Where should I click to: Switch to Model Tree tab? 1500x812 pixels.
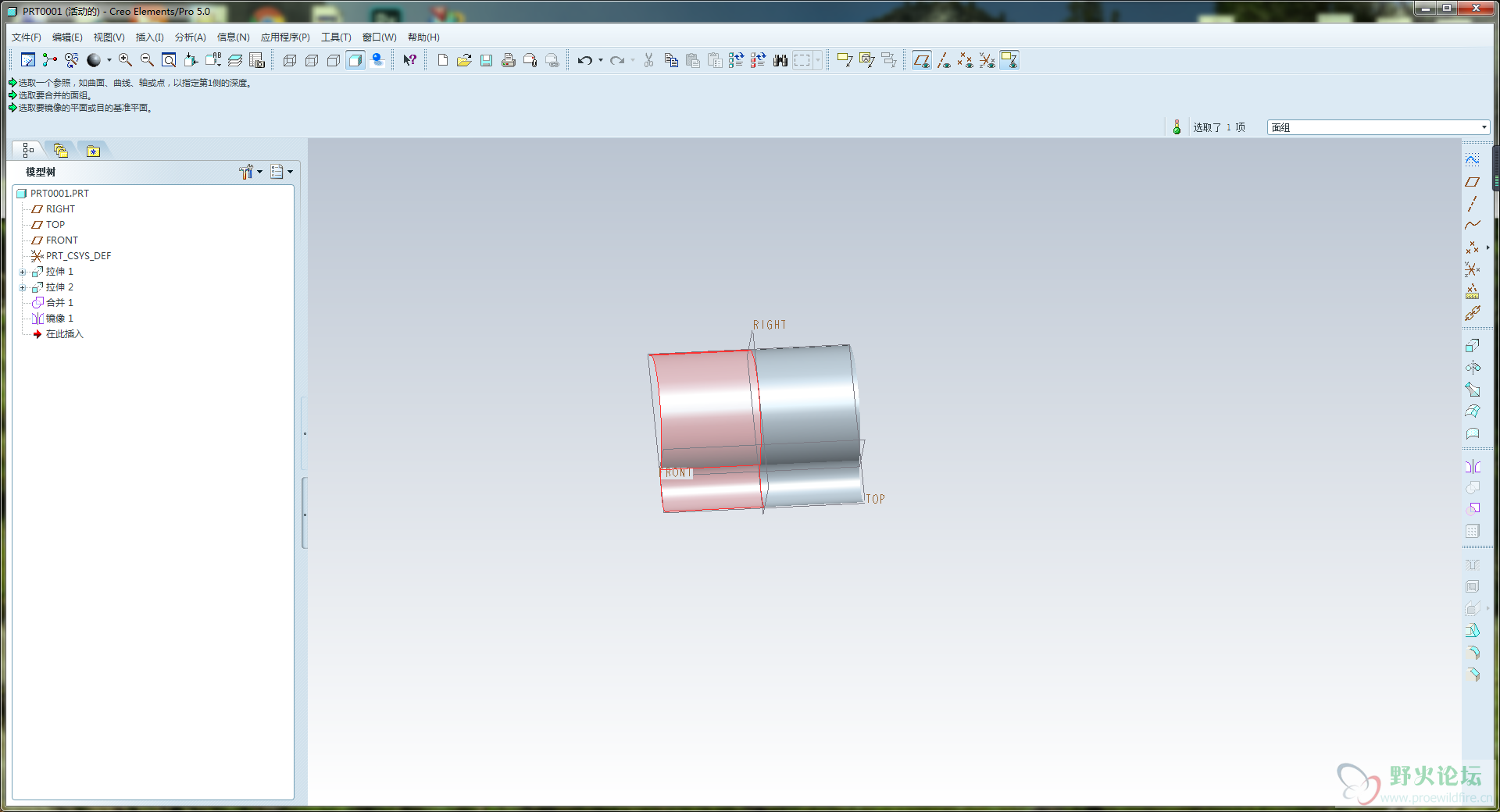coord(28,150)
